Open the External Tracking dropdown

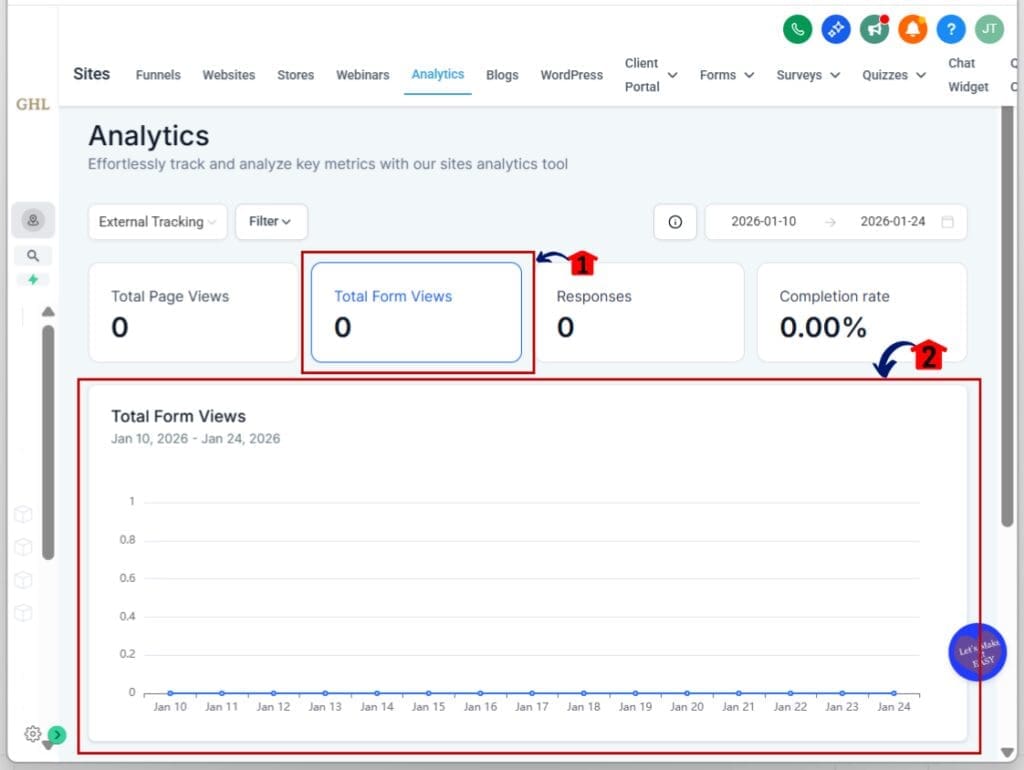[156, 222]
